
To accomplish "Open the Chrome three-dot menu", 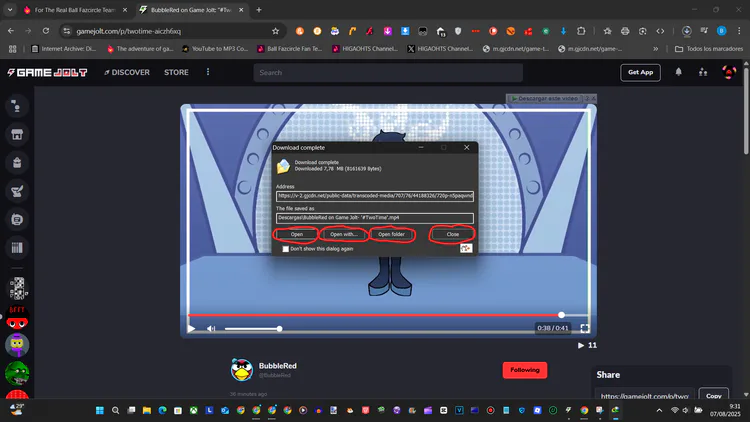I will click(x=739, y=31).
